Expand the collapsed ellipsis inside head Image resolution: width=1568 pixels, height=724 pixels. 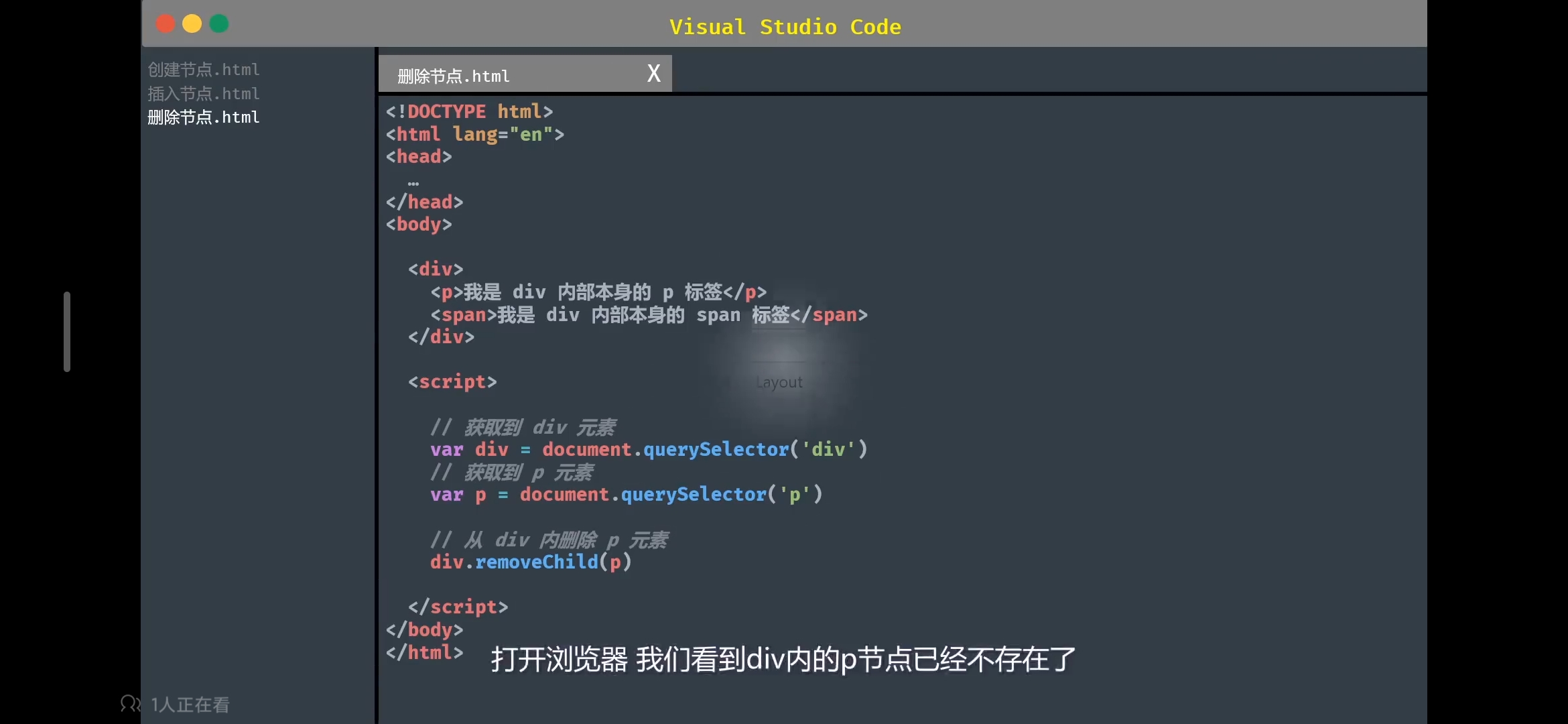[x=413, y=182]
